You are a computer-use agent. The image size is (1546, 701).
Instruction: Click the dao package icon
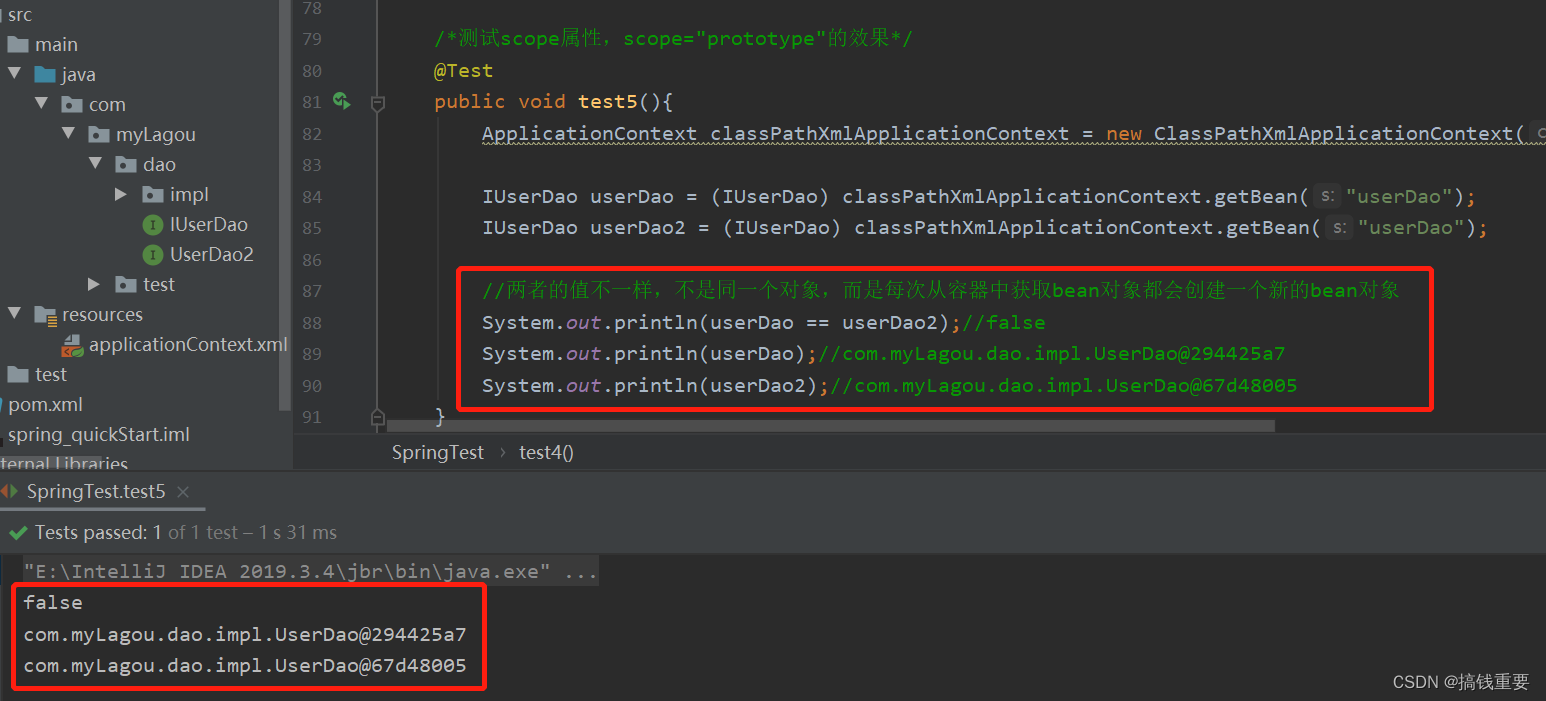(126, 164)
